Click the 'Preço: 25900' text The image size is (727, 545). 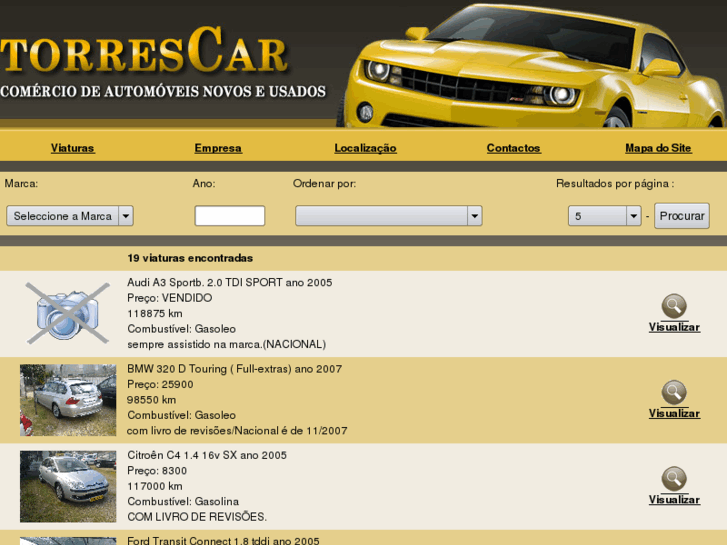pos(160,385)
